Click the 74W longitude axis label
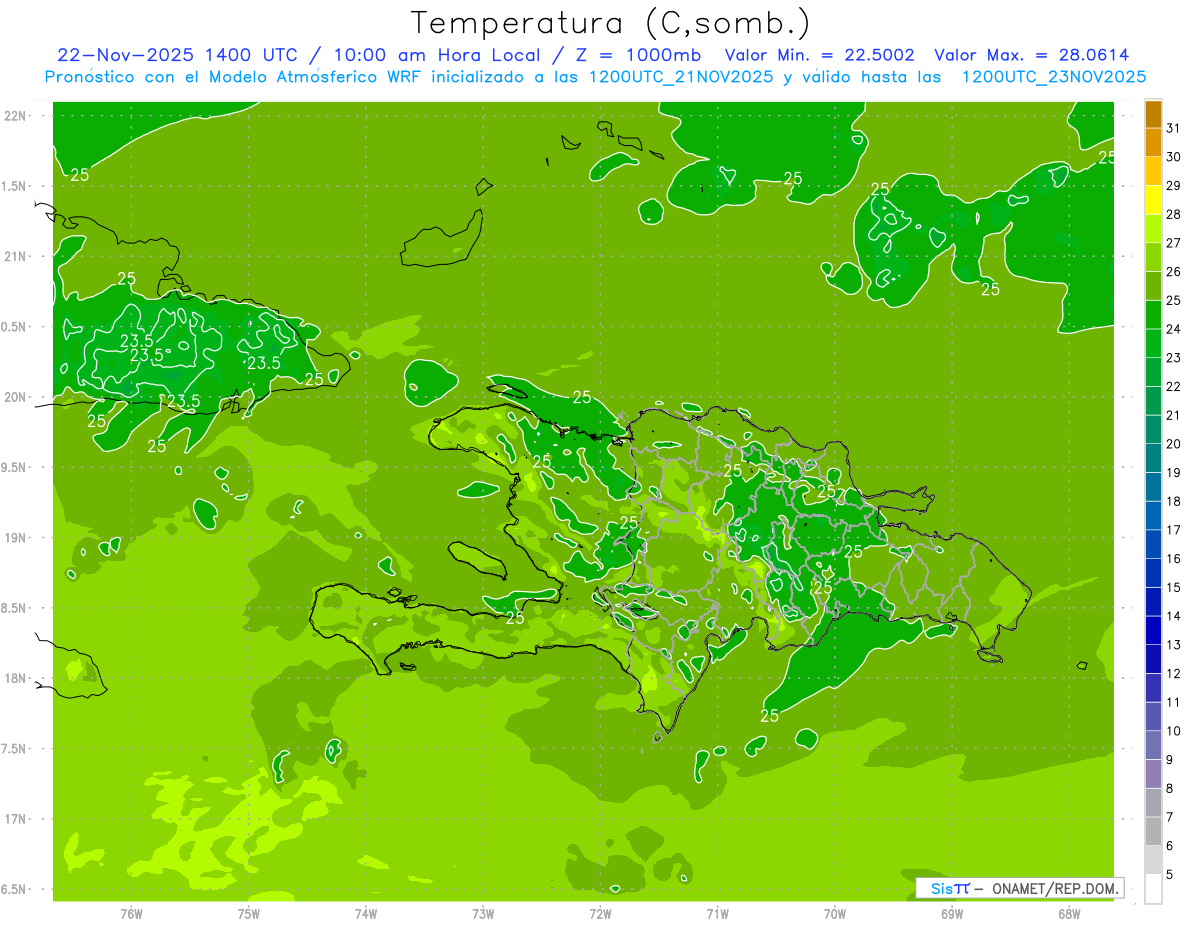This screenshot has width=1200, height=927. (366, 914)
